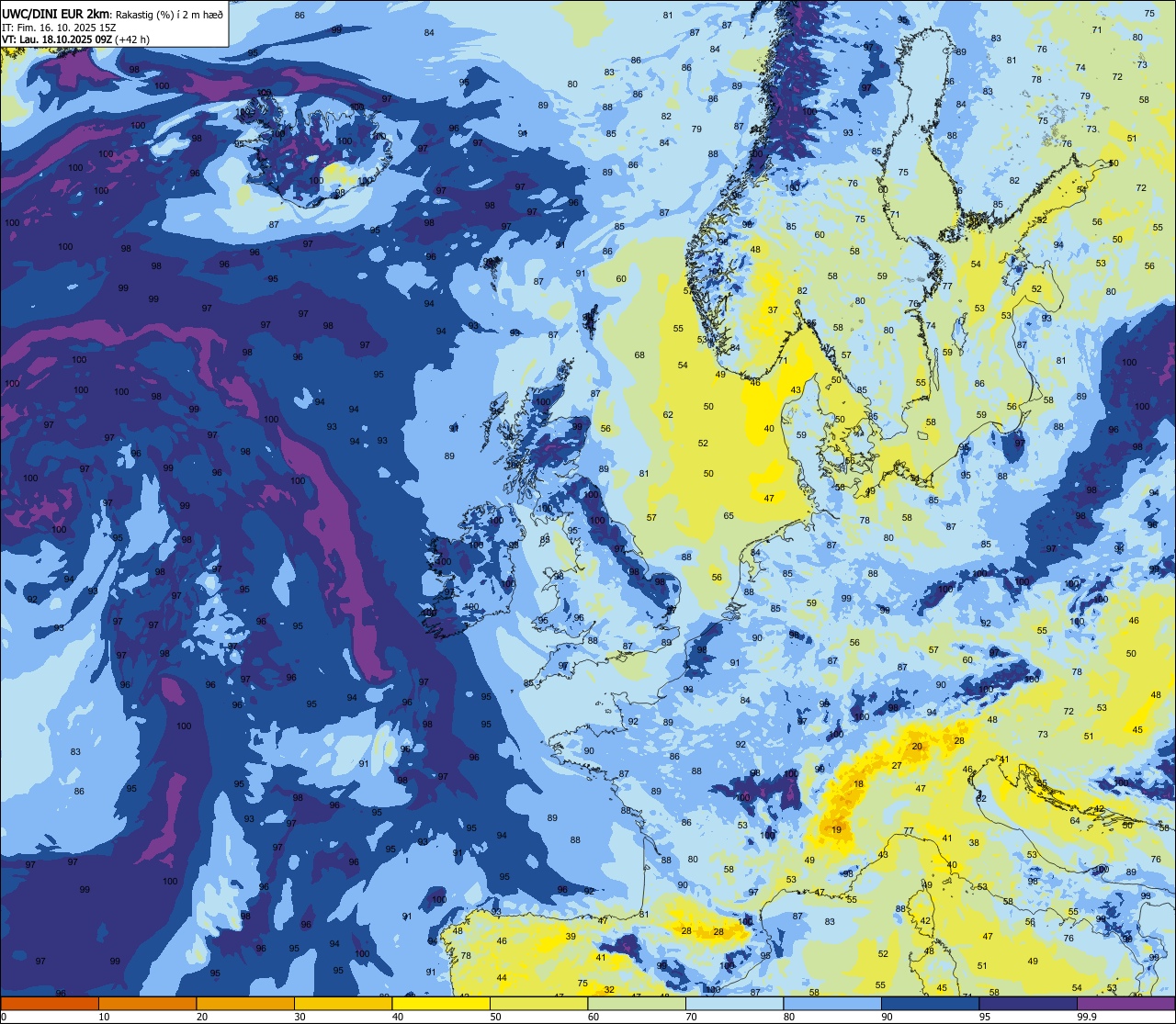This screenshot has width=1176, height=1024.
Task: Select legend color segment between 10 and 20
Action: pos(147,1003)
